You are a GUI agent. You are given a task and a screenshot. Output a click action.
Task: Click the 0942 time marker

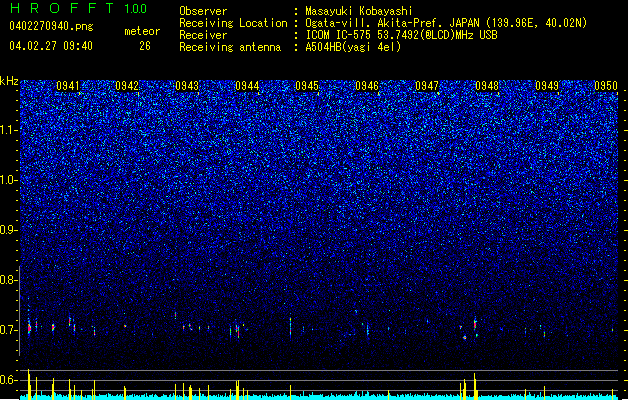127,86
